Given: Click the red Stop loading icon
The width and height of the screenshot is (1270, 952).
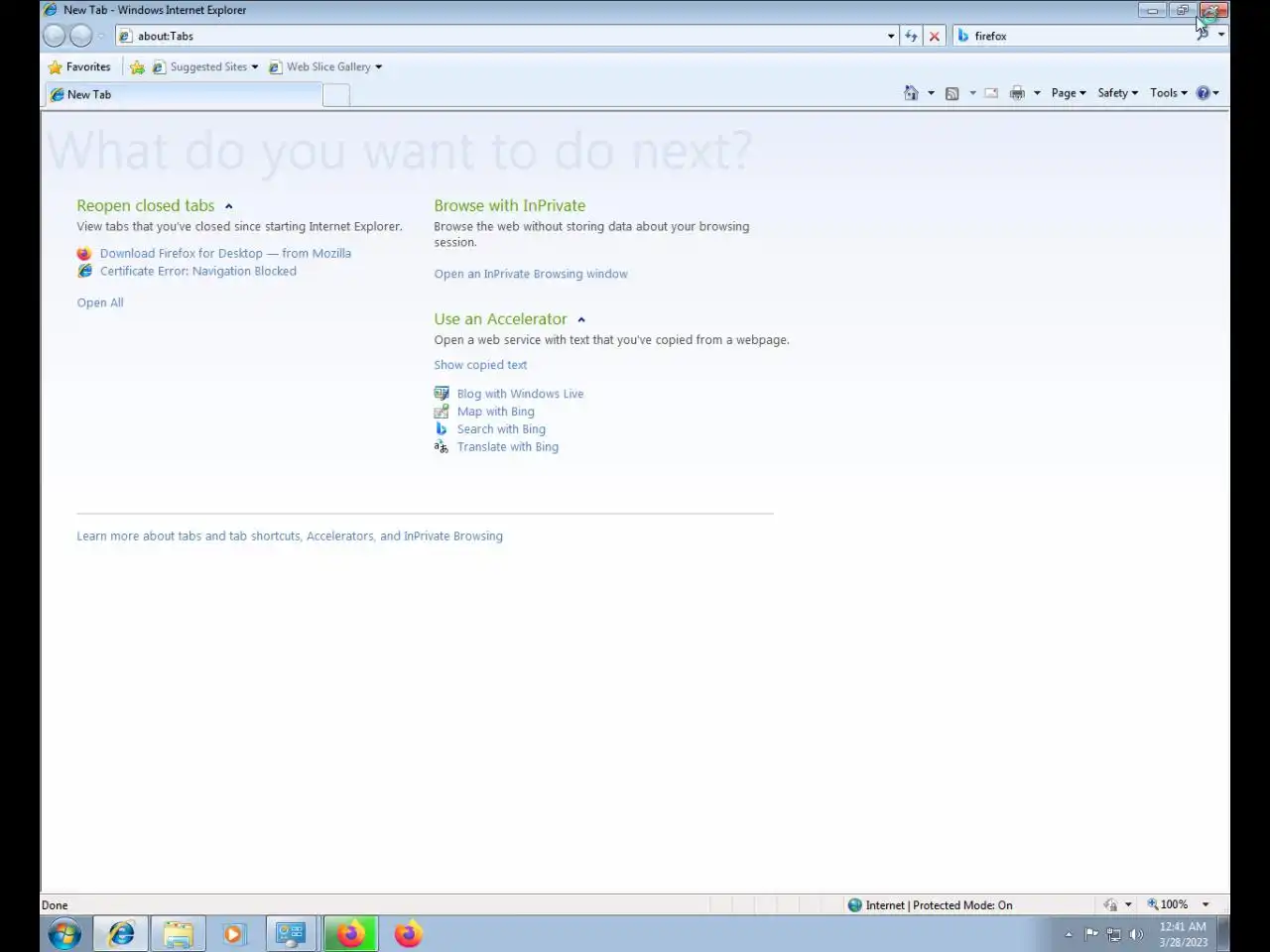Looking at the screenshot, I should point(934,36).
